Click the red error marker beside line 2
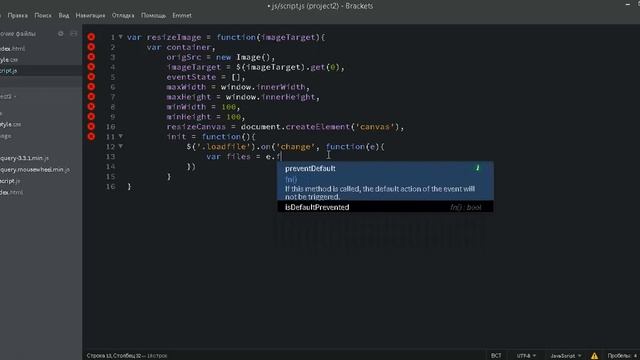 pyautogui.click(x=91, y=47)
